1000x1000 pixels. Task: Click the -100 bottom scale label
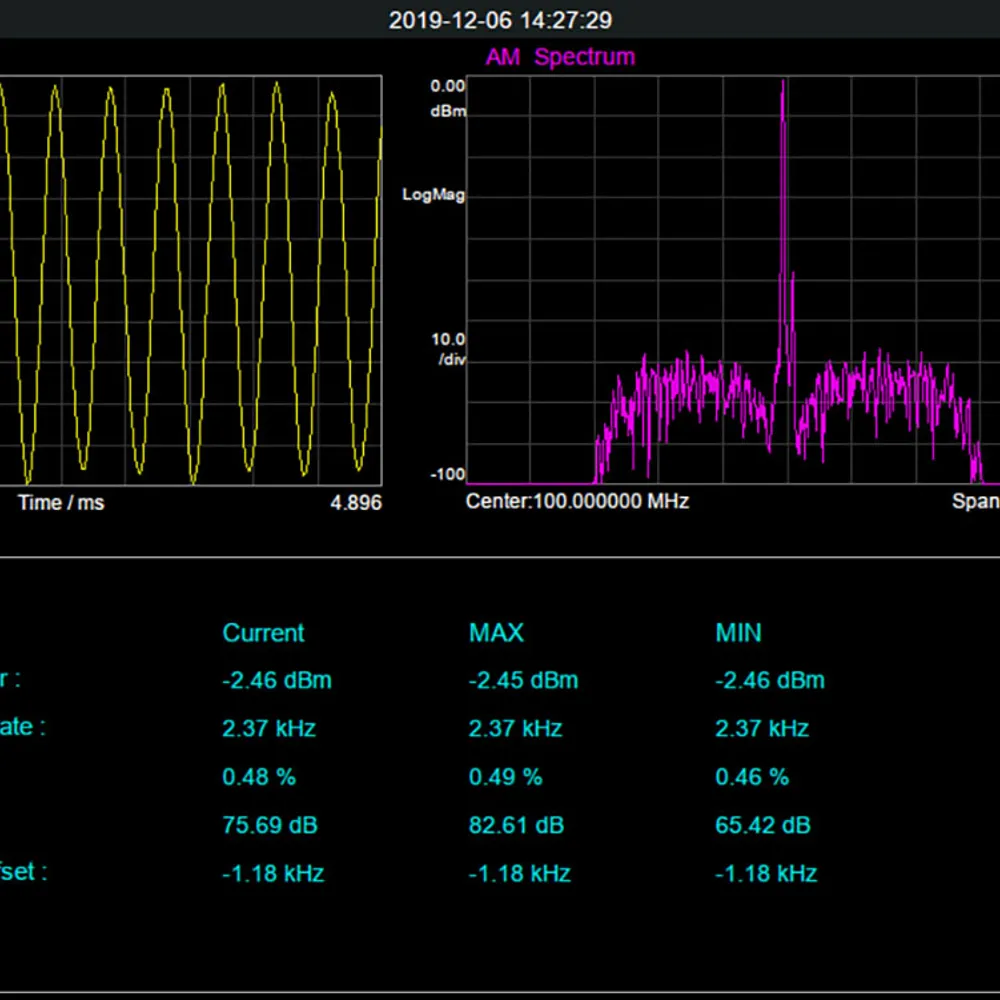click(x=447, y=474)
